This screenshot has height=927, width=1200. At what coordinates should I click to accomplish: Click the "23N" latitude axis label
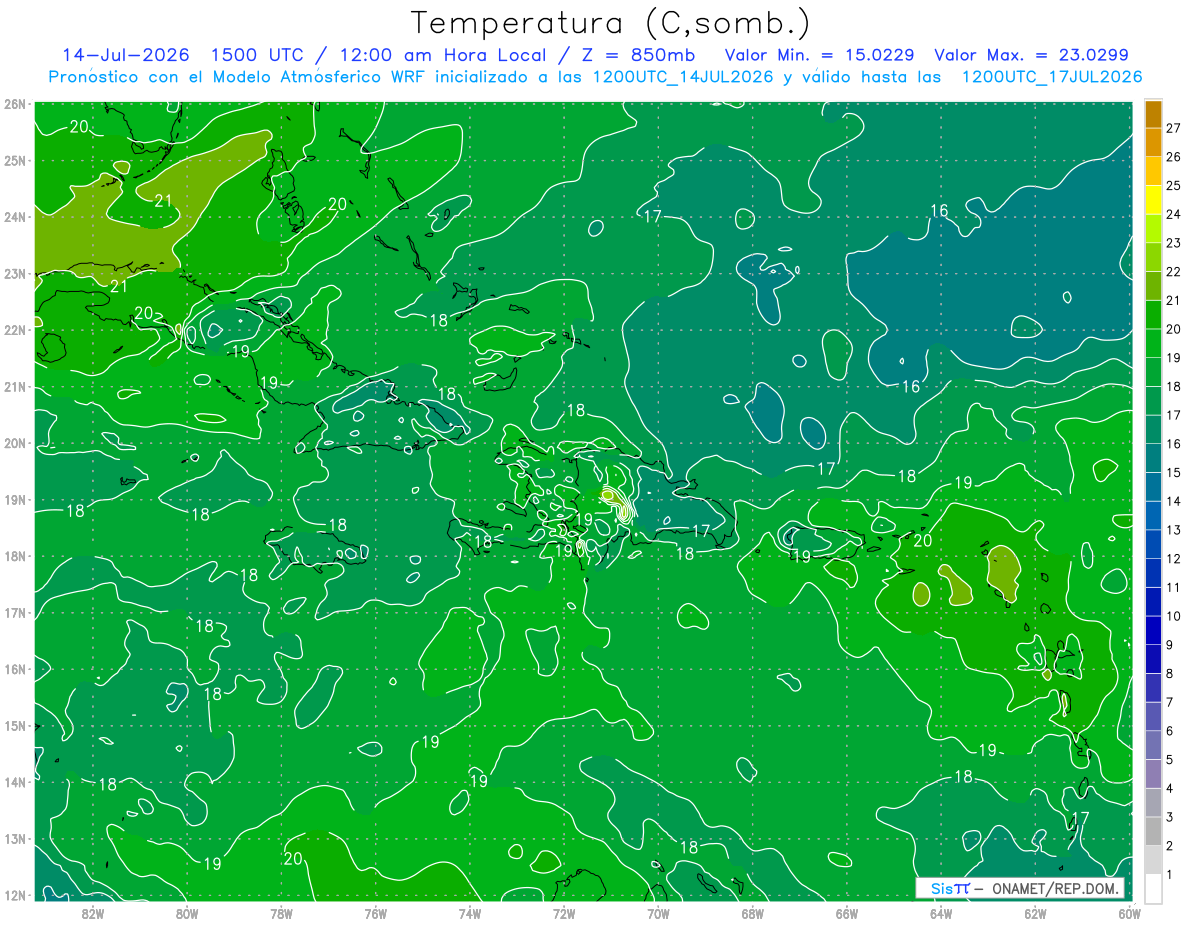pyautogui.click(x=14, y=273)
